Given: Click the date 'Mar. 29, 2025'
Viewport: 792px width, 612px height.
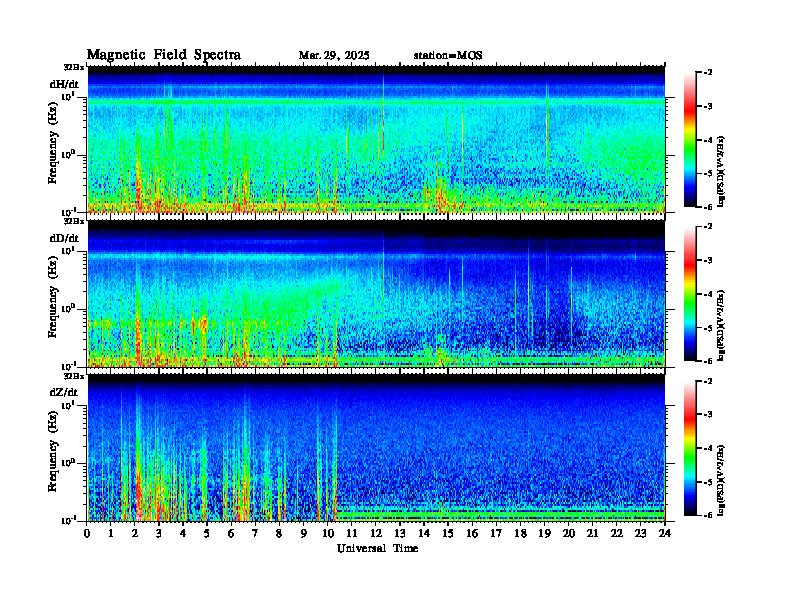Looking at the screenshot, I should 334,56.
